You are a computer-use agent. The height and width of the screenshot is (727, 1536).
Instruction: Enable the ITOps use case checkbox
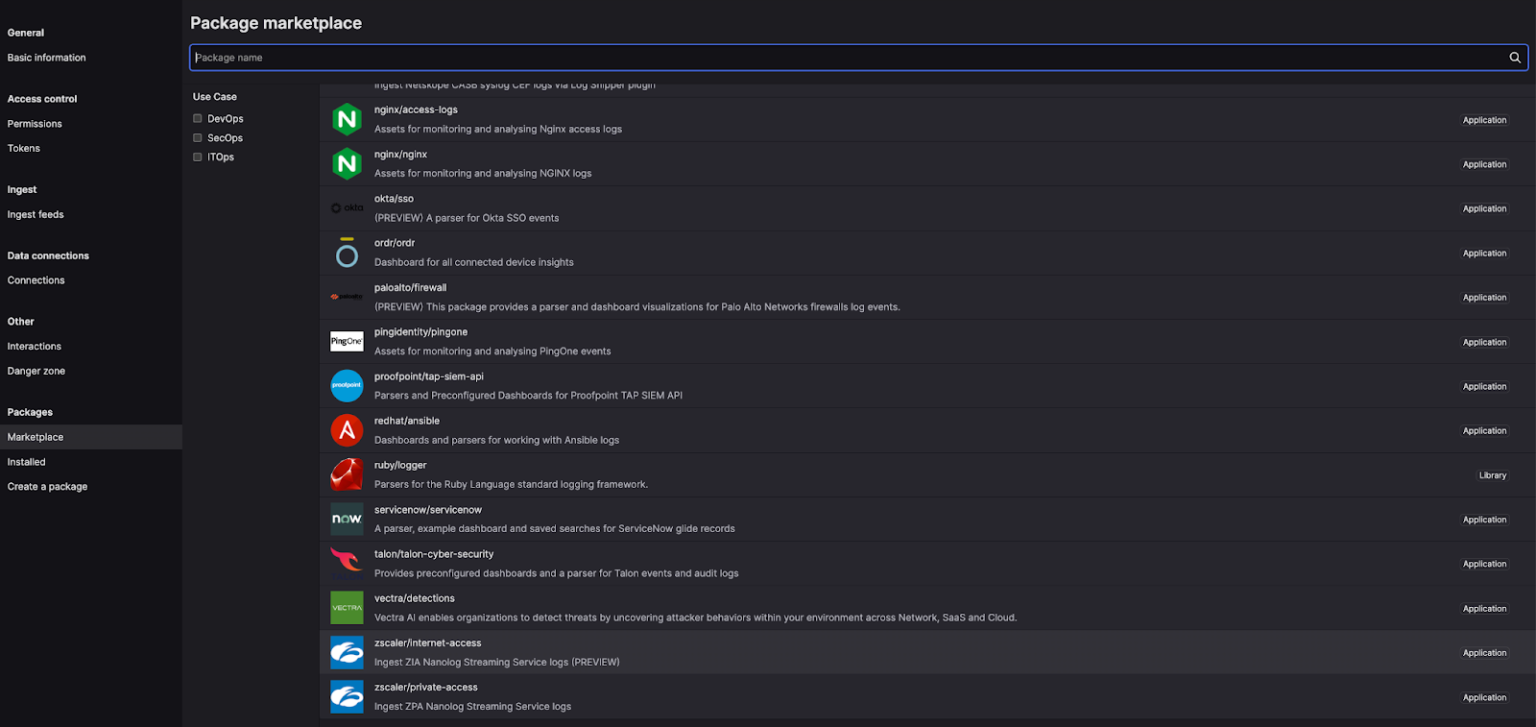coord(197,156)
